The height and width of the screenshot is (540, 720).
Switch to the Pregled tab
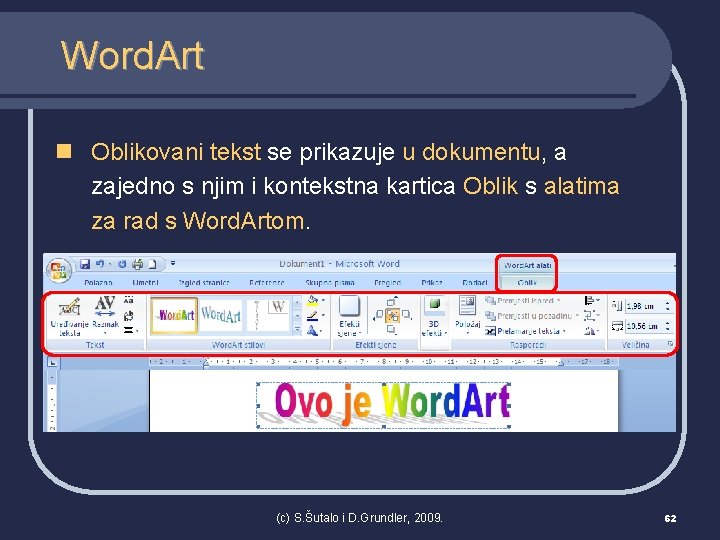coord(388,282)
